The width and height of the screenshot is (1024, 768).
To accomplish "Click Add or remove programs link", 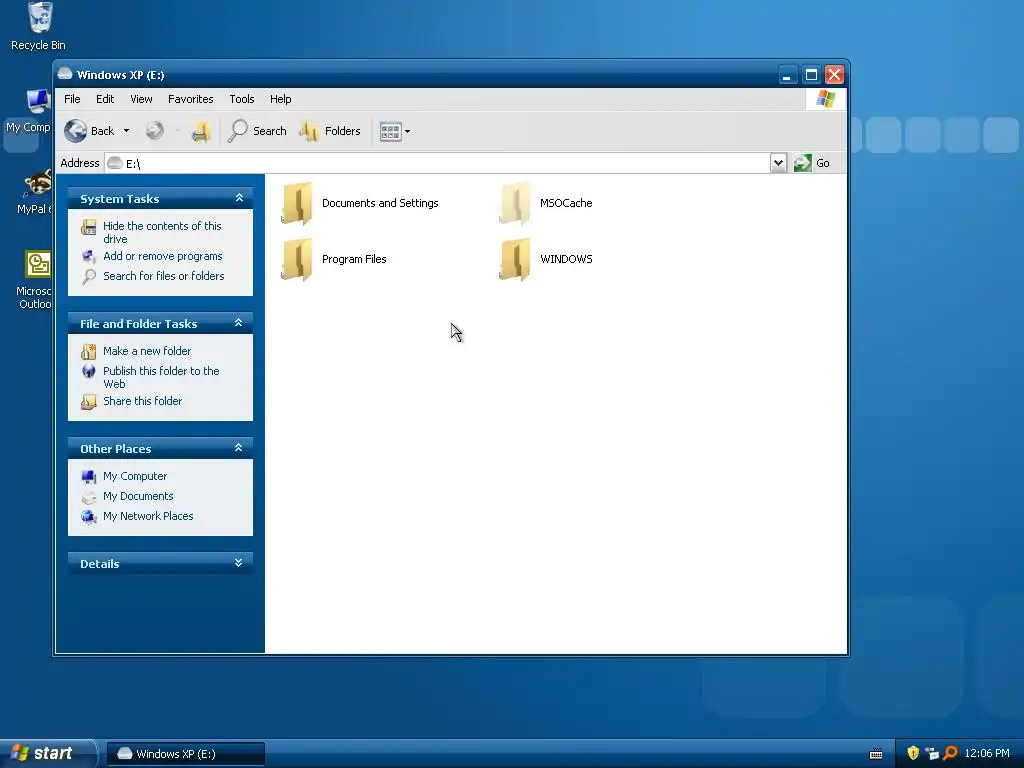I will coord(163,256).
